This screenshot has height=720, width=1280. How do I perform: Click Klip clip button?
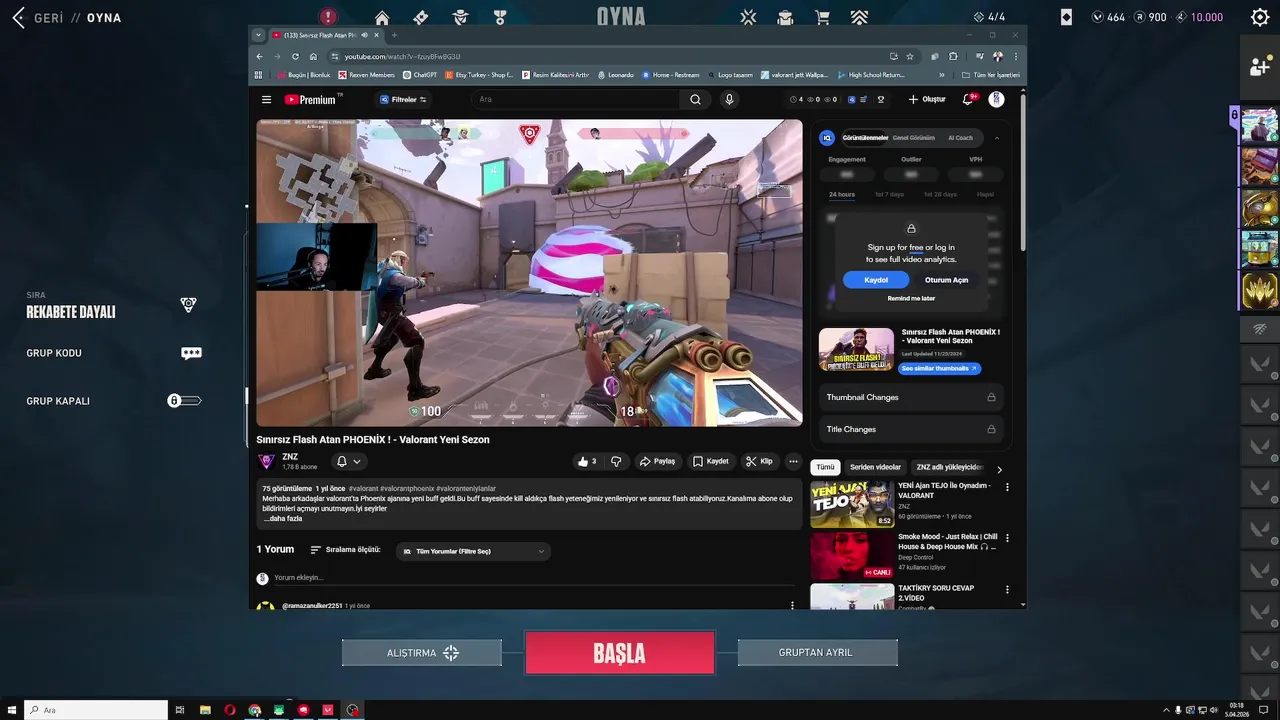click(760, 461)
